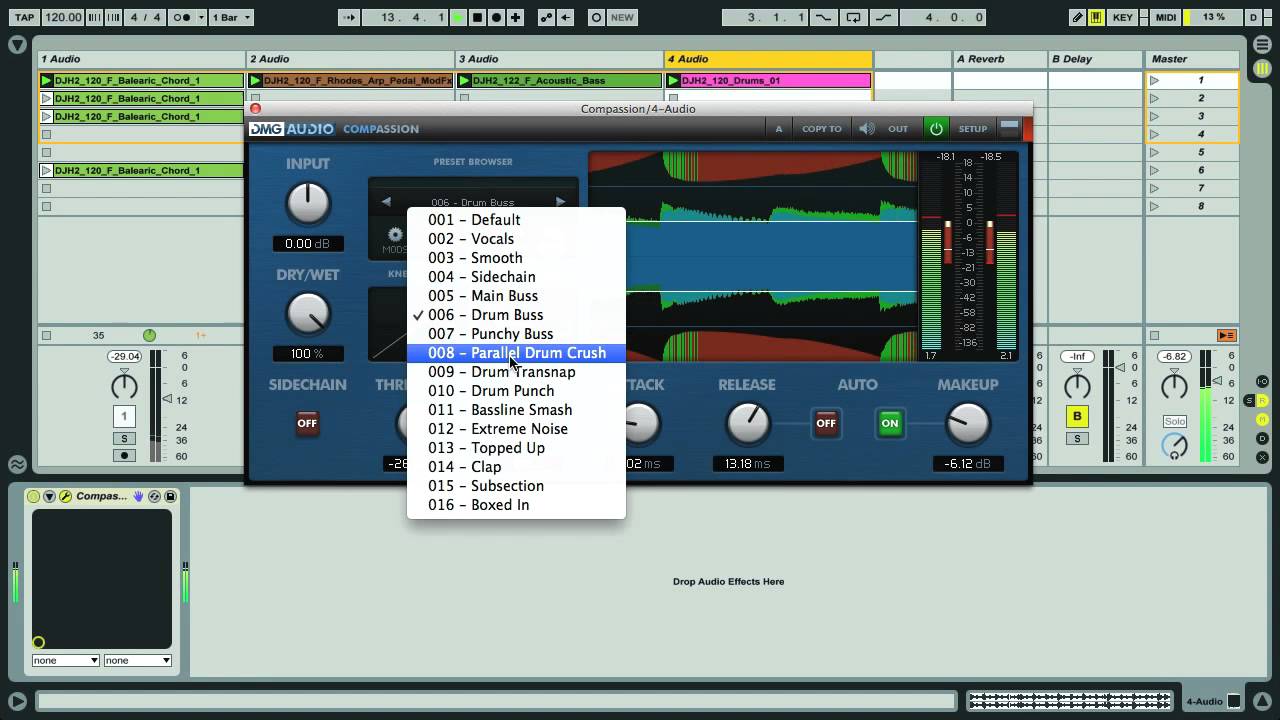The width and height of the screenshot is (1280, 720).
Task: Click the D disk overload indicator
Action: tap(1254, 17)
